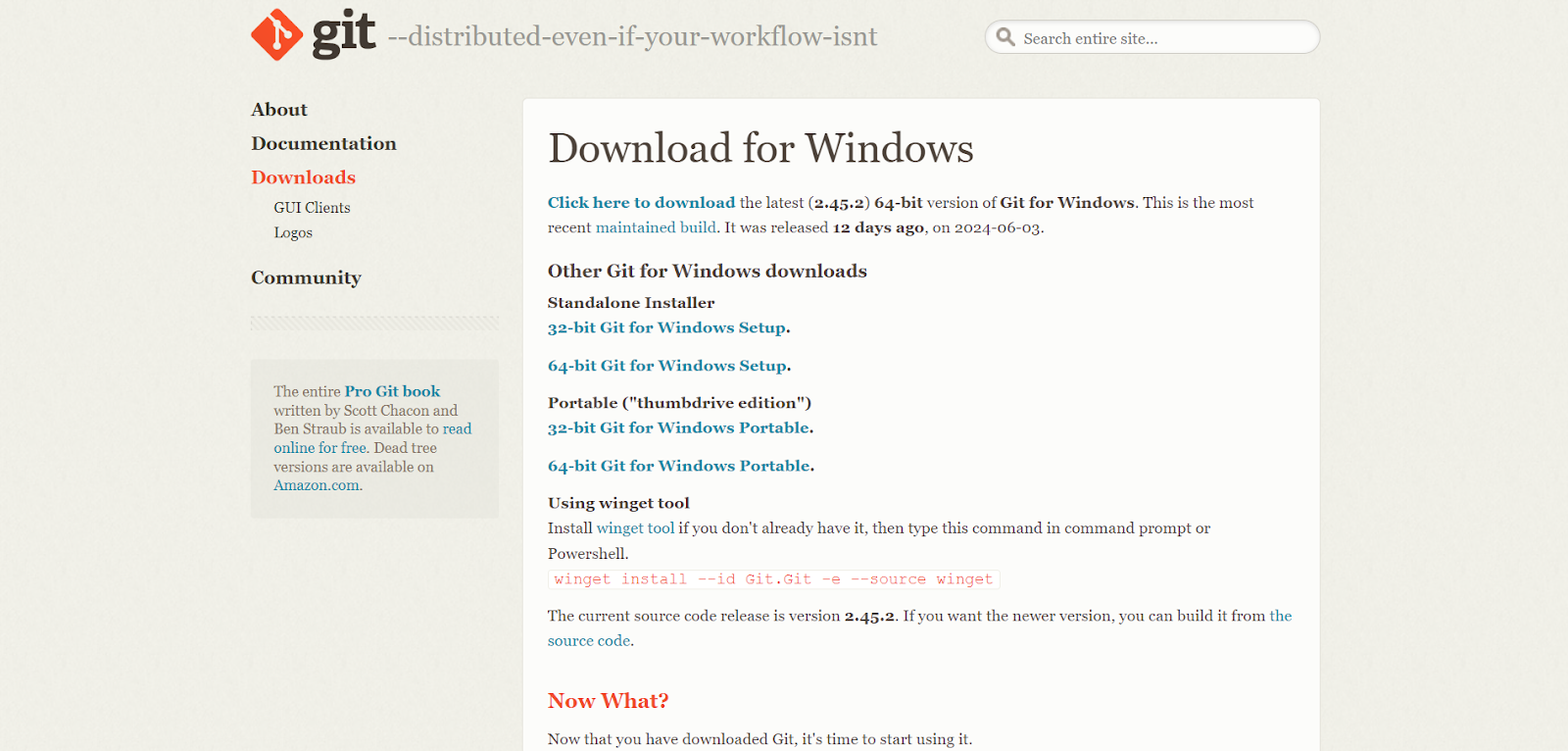Click the 'Using winget tool' label
Viewport: 1568px width, 751px height.
click(618, 503)
